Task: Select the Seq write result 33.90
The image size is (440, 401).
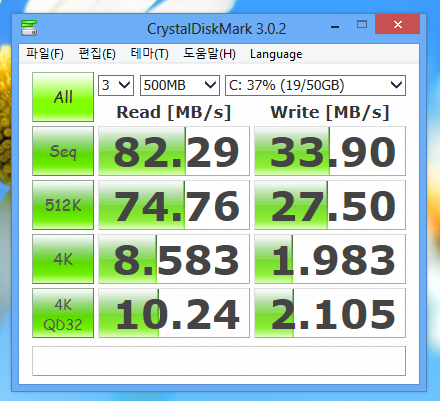Action: tap(330, 151)
